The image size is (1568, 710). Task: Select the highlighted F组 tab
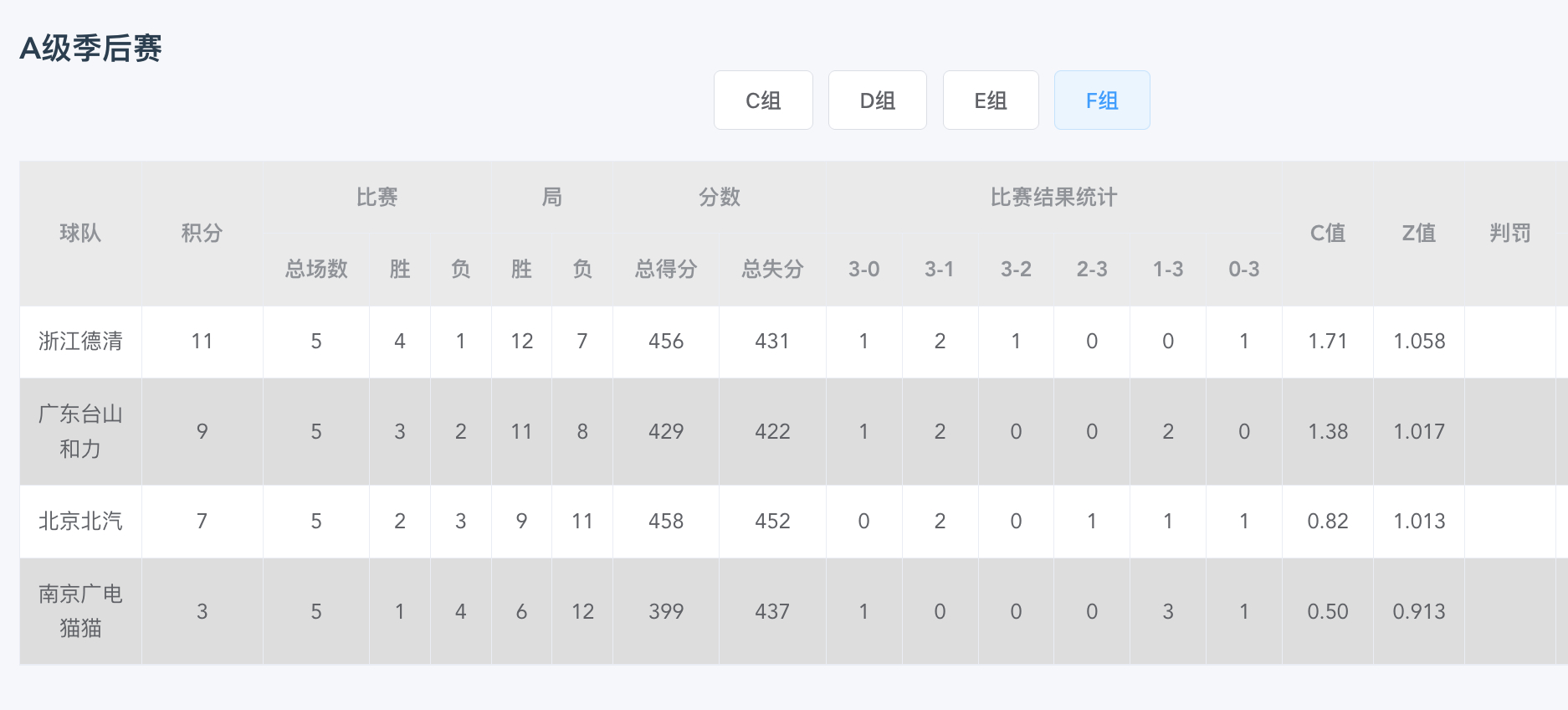coord(1102,100)
